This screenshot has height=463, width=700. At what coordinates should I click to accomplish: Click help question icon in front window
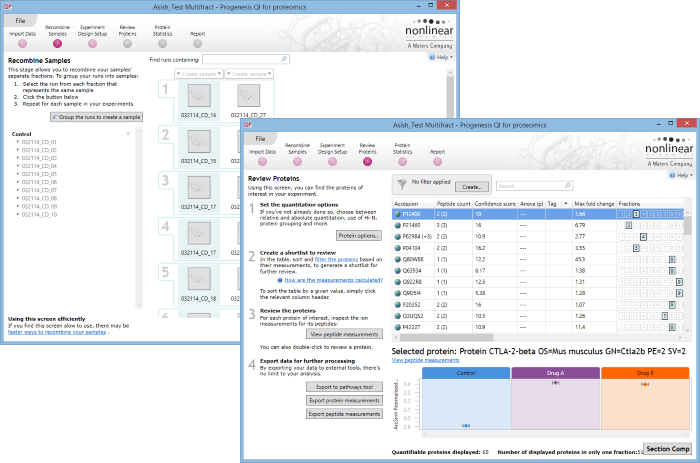point(672,175)
